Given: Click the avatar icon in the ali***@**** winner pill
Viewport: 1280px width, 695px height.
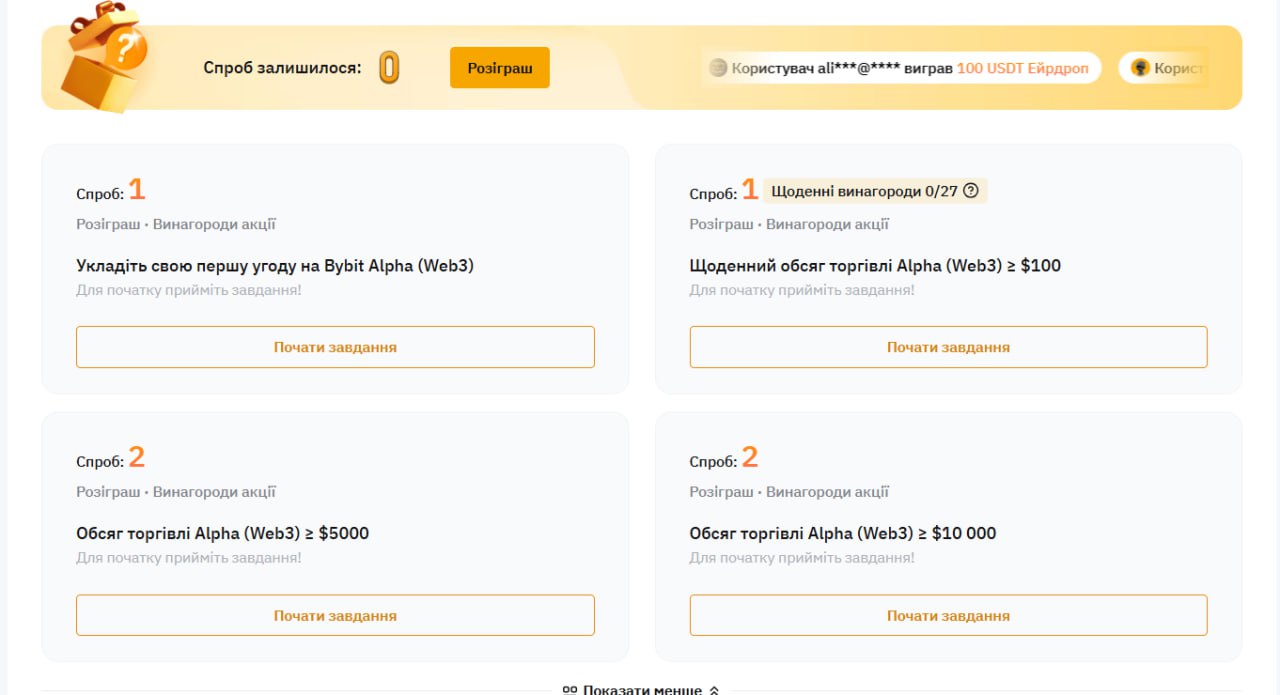Looking at the screenshot, I should 718,68.
